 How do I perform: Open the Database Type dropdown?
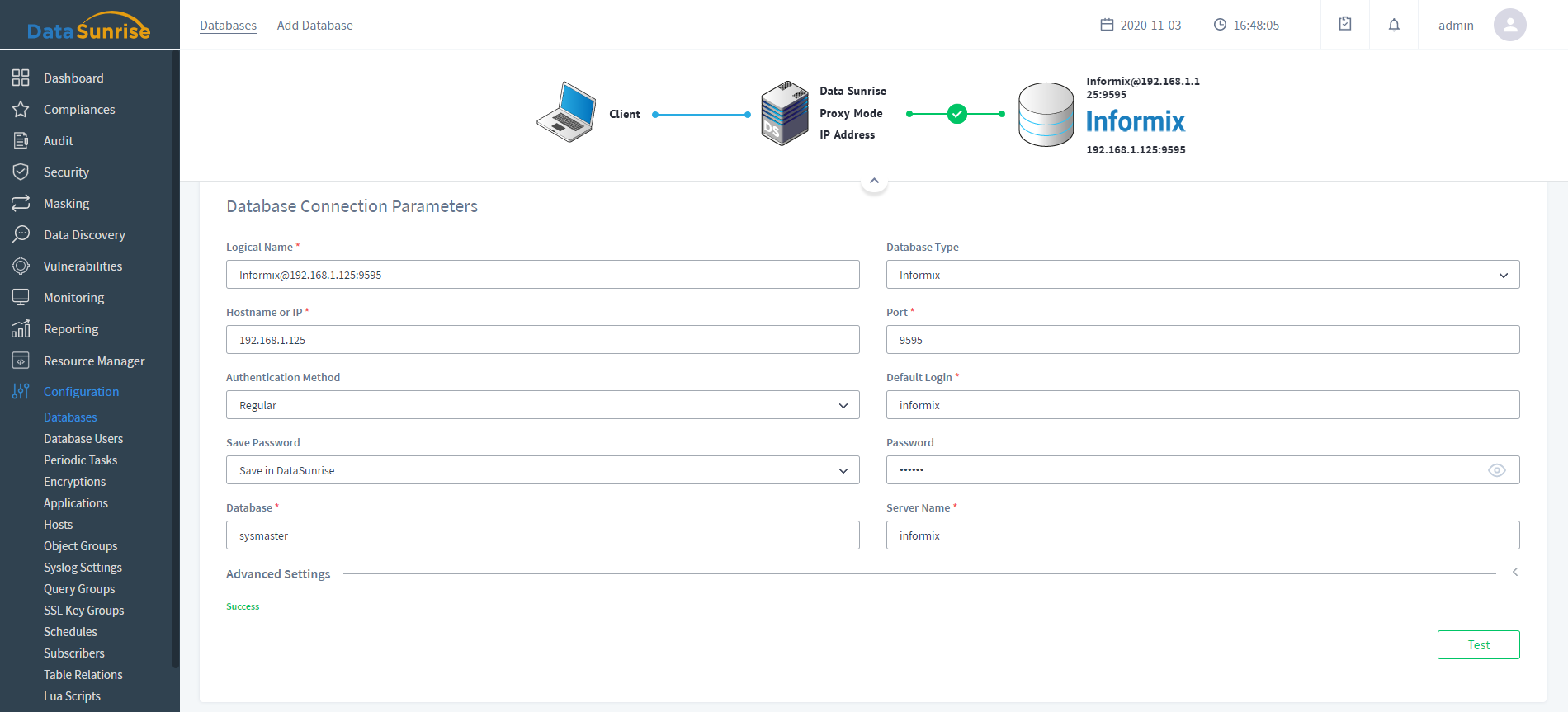(1202, 275)
